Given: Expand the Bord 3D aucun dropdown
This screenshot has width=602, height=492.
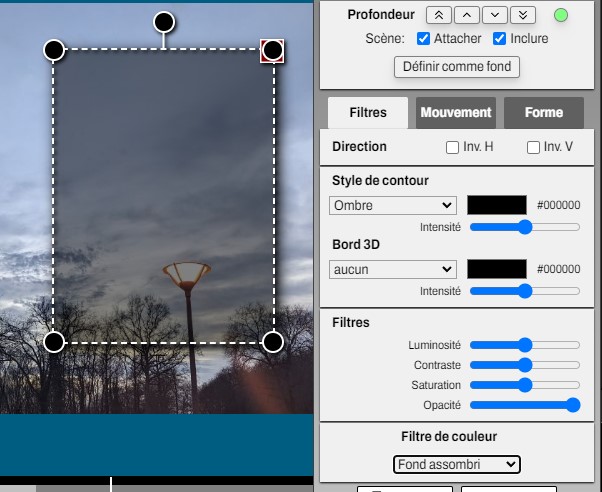Looking at the screenshot, I should tap(392, 269).
